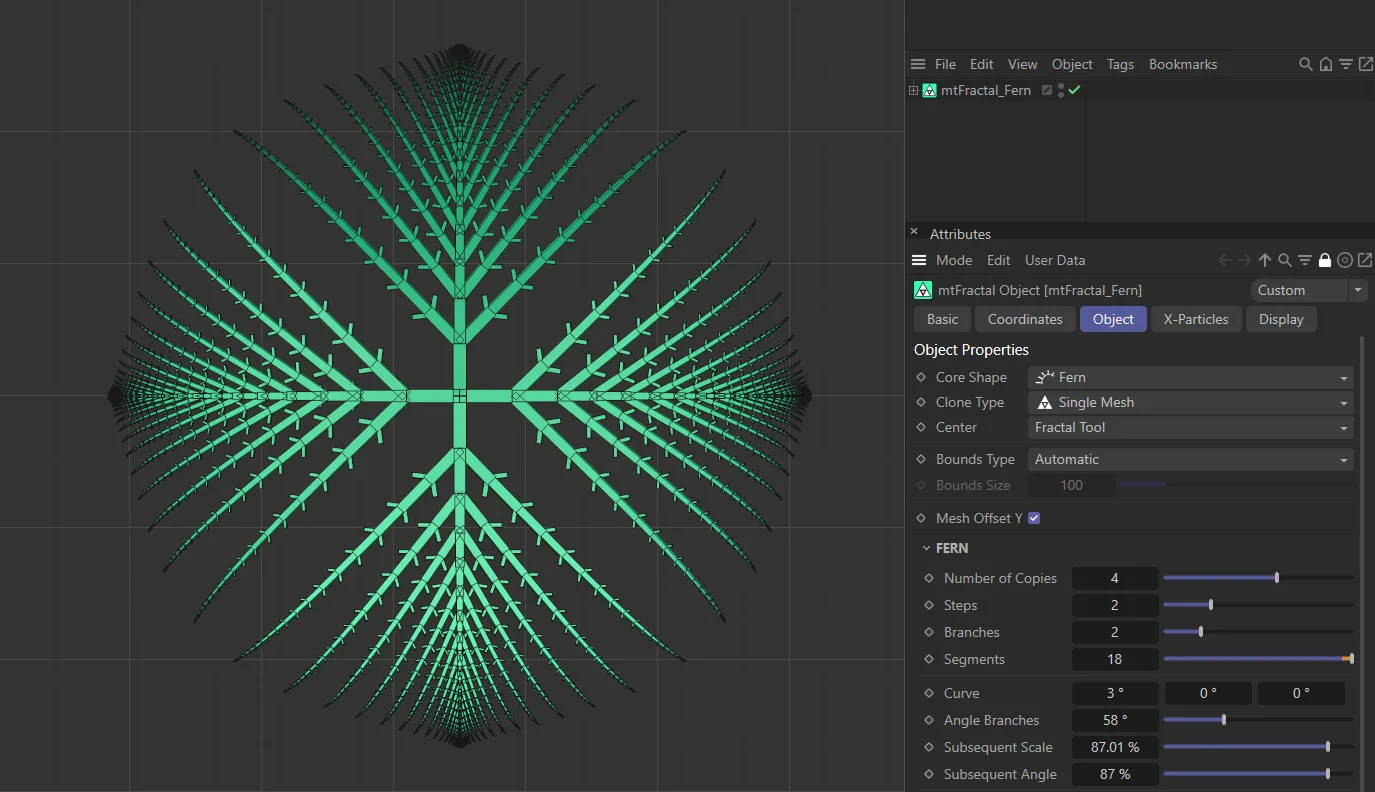The width and height of the screenshot is (1375, 792).
Task: Click the hamburger menu icon in Attributes panel
Action: pyautogui.click(x=918, y=260)
